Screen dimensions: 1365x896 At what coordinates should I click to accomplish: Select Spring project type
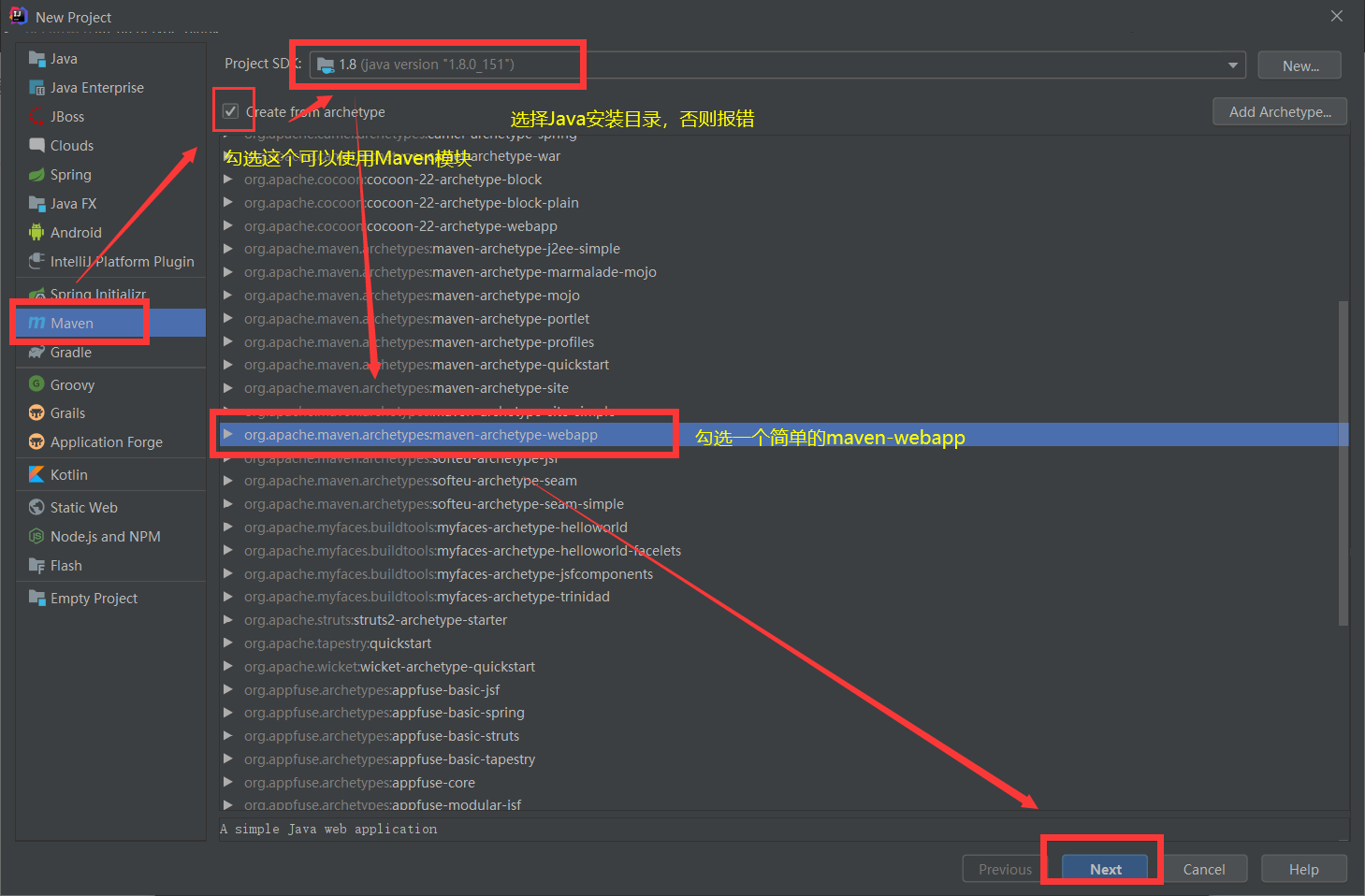point(110,175)
